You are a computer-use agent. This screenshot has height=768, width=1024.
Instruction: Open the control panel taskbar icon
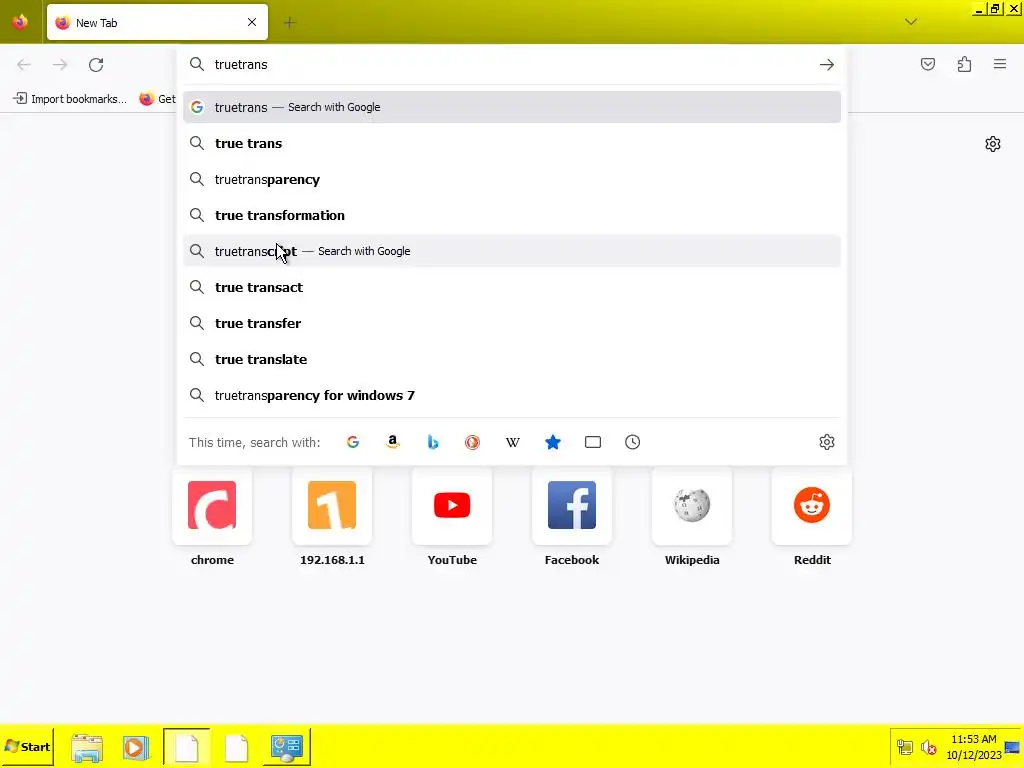(x=287, y=747)
